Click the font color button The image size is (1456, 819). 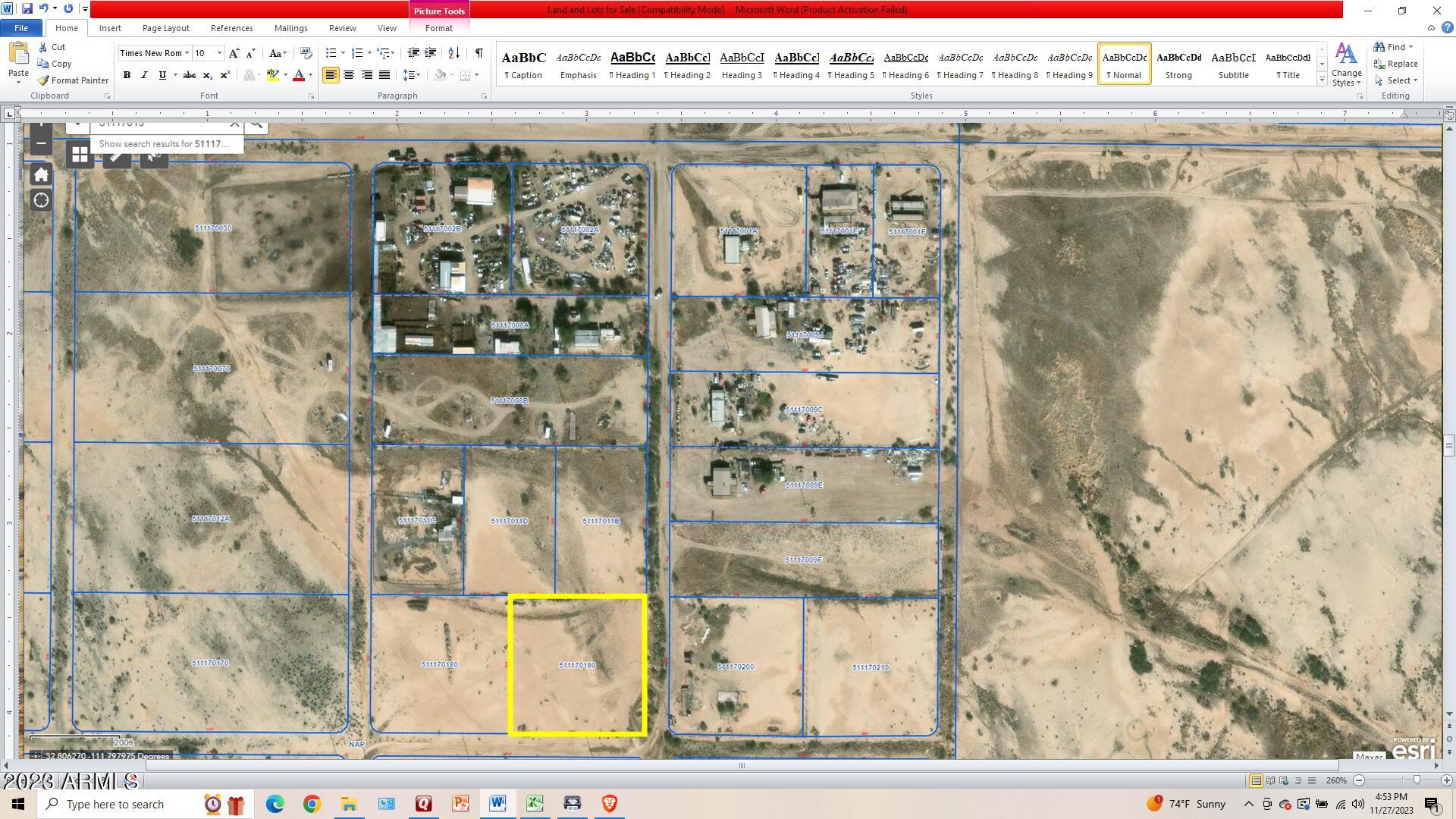tap(299, 75)
